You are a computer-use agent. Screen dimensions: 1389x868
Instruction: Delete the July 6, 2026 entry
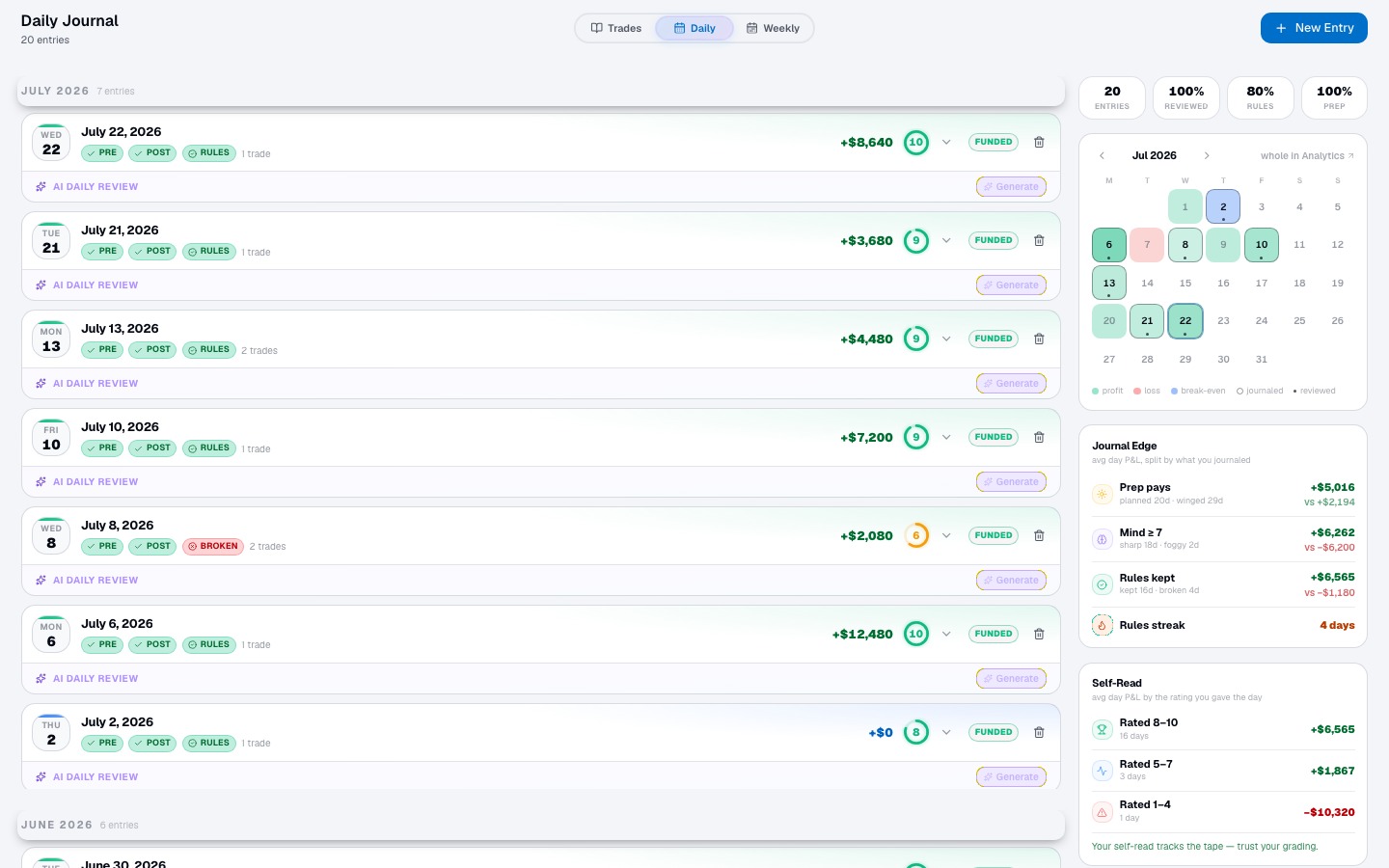pos(1039,634)
